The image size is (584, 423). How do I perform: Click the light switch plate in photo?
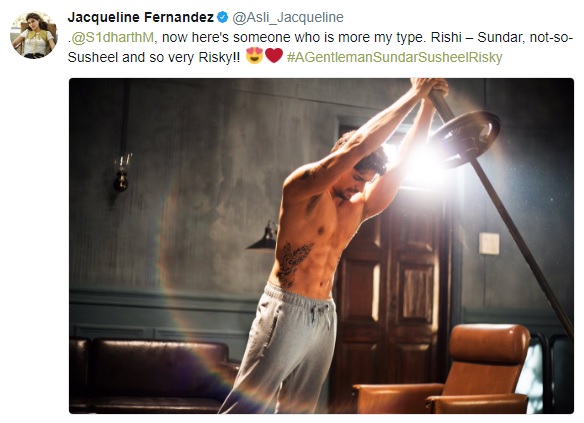(x=489, y=244)
